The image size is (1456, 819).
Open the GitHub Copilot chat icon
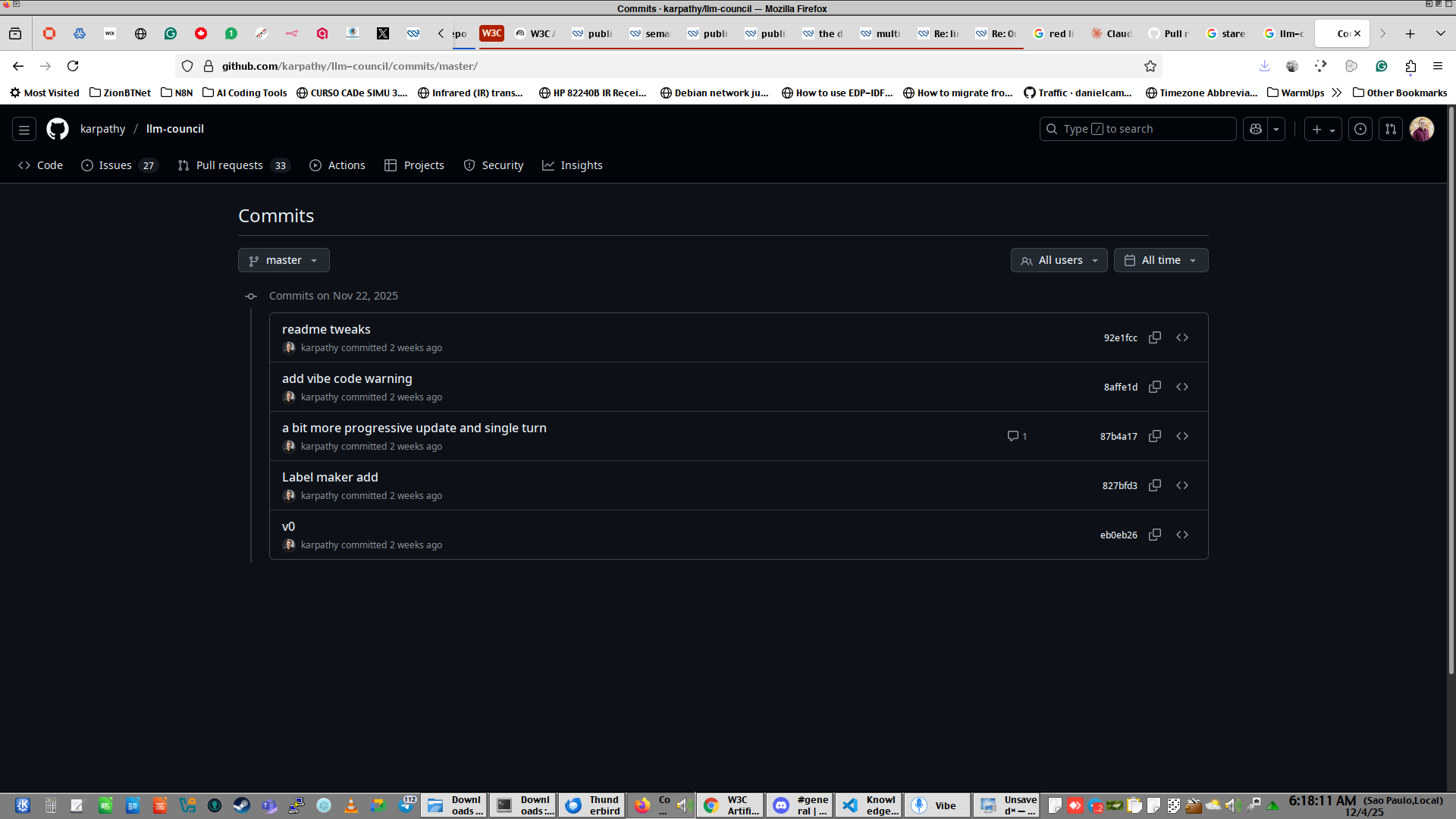pyautogui.click(x=1256, y=130)
